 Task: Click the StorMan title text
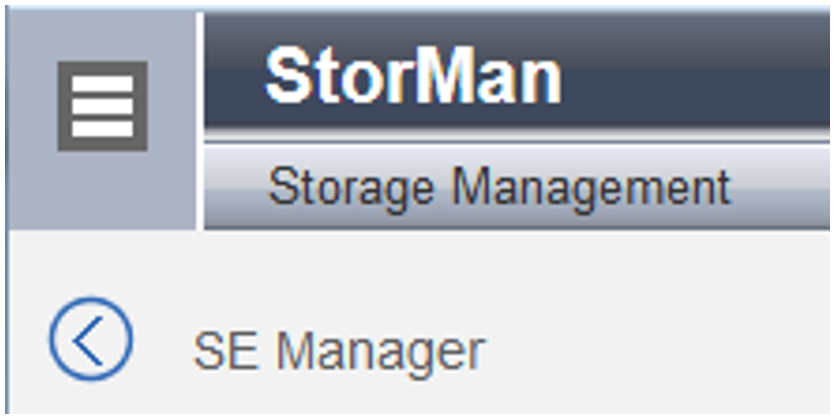click(x=413, y=75)
